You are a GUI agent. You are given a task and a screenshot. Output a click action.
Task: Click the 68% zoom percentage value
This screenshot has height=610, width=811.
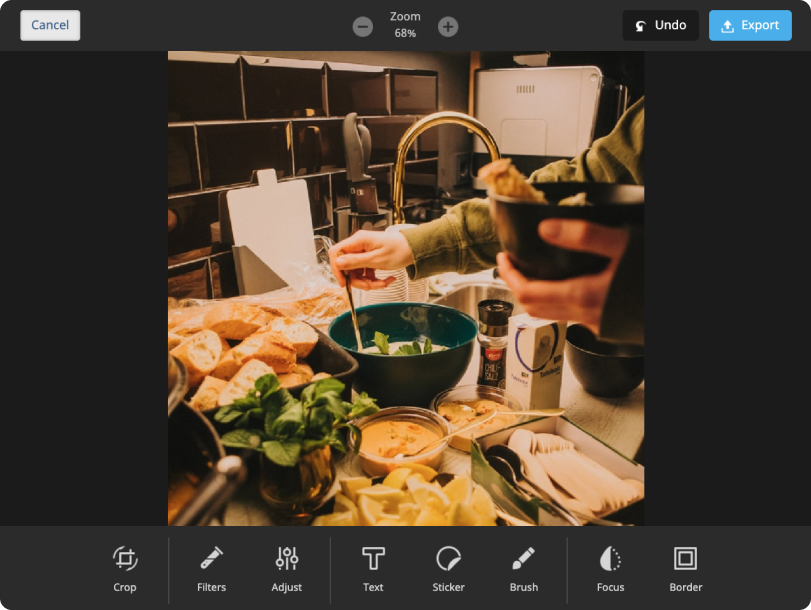click(x=405, y=33)
